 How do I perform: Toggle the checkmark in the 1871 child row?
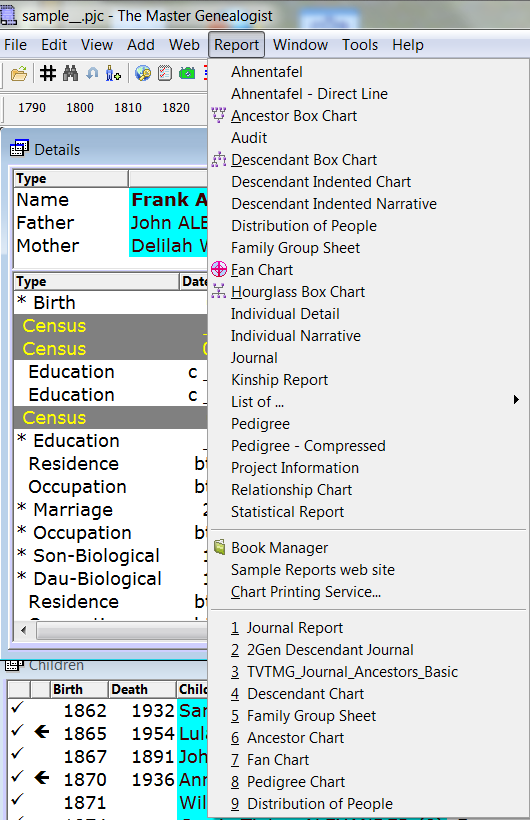17,799
